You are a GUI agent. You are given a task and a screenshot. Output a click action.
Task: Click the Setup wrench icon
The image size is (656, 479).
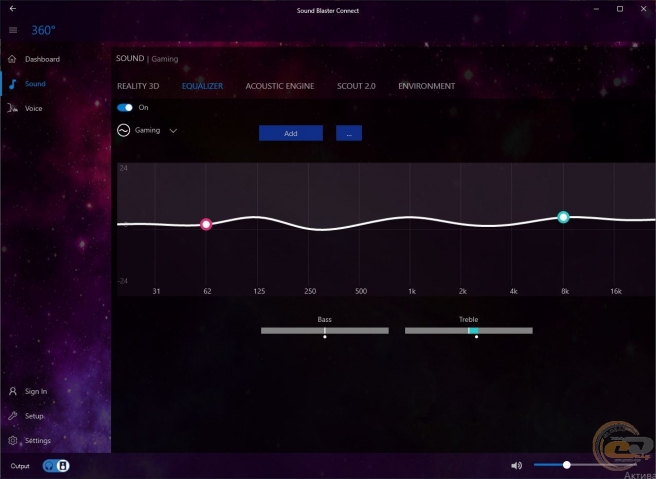click(13, 416)
